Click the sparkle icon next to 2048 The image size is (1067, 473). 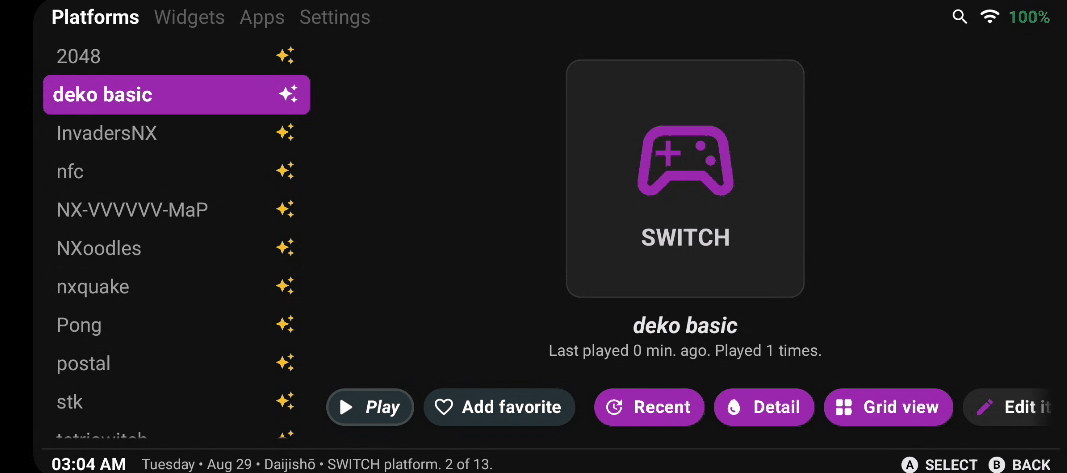click(x=285, y=57)
